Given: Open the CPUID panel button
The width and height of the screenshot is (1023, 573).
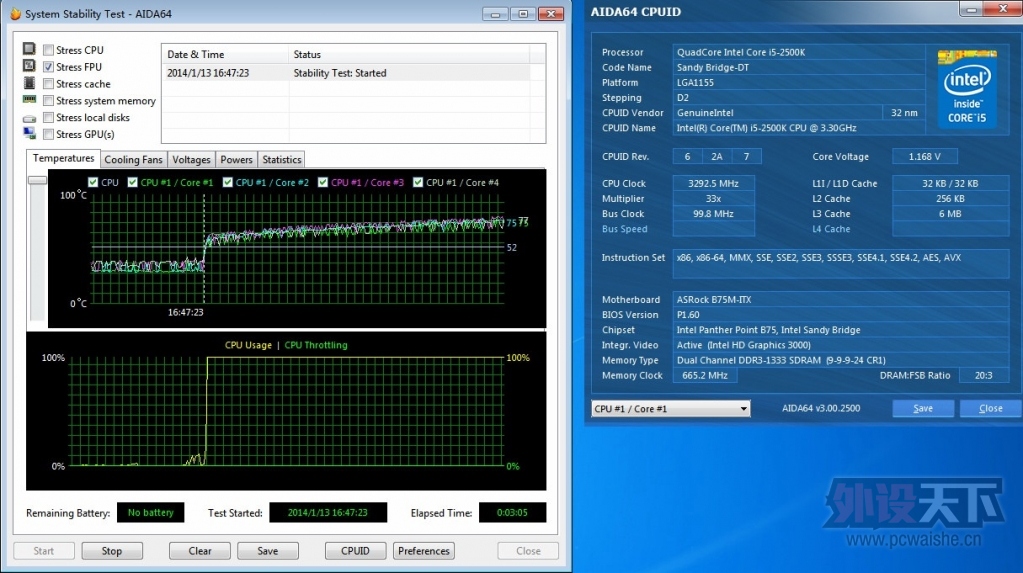Looking at the screenshot, I should click(355, 551).
